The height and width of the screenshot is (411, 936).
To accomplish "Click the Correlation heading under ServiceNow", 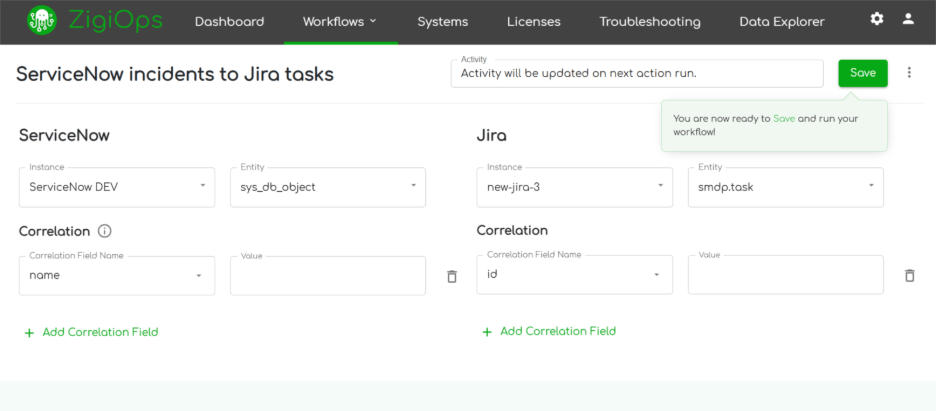I will tap(54, 231).
